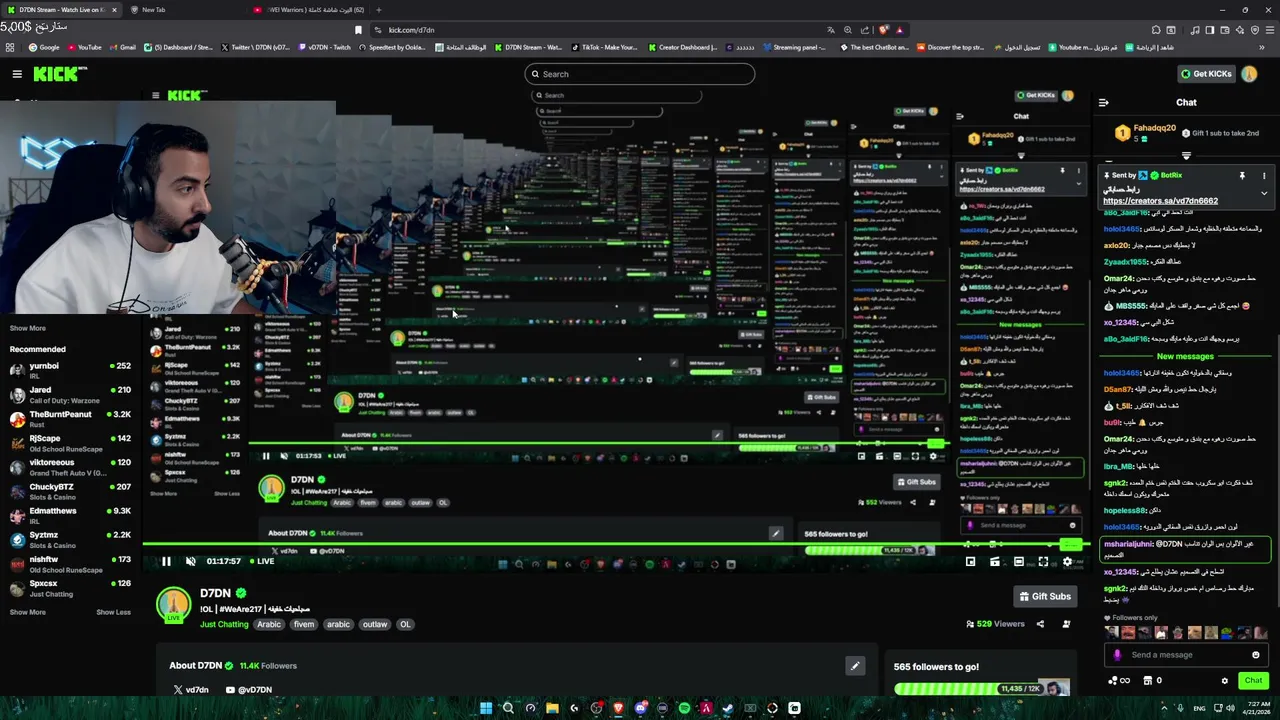This screenshot has width=1280, height=720.
Task: Enter fullscreen mode on the player
Action: (x=1043, y=562)
